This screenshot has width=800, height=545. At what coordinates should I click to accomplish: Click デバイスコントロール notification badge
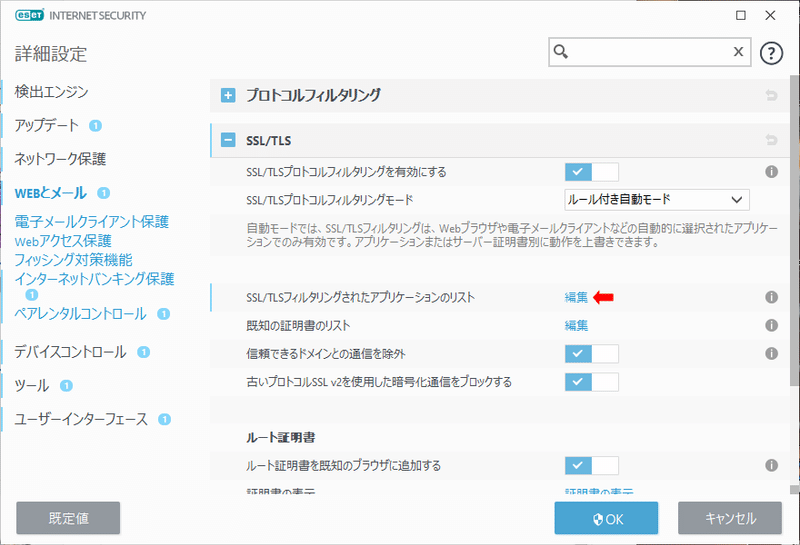(x=144, y=352)
